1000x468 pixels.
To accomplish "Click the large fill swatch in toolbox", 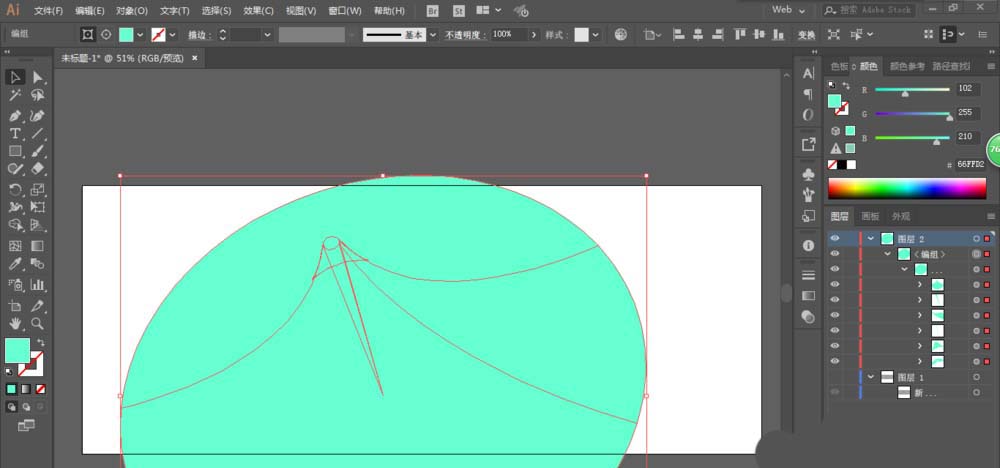I will (x=17, y=351).
